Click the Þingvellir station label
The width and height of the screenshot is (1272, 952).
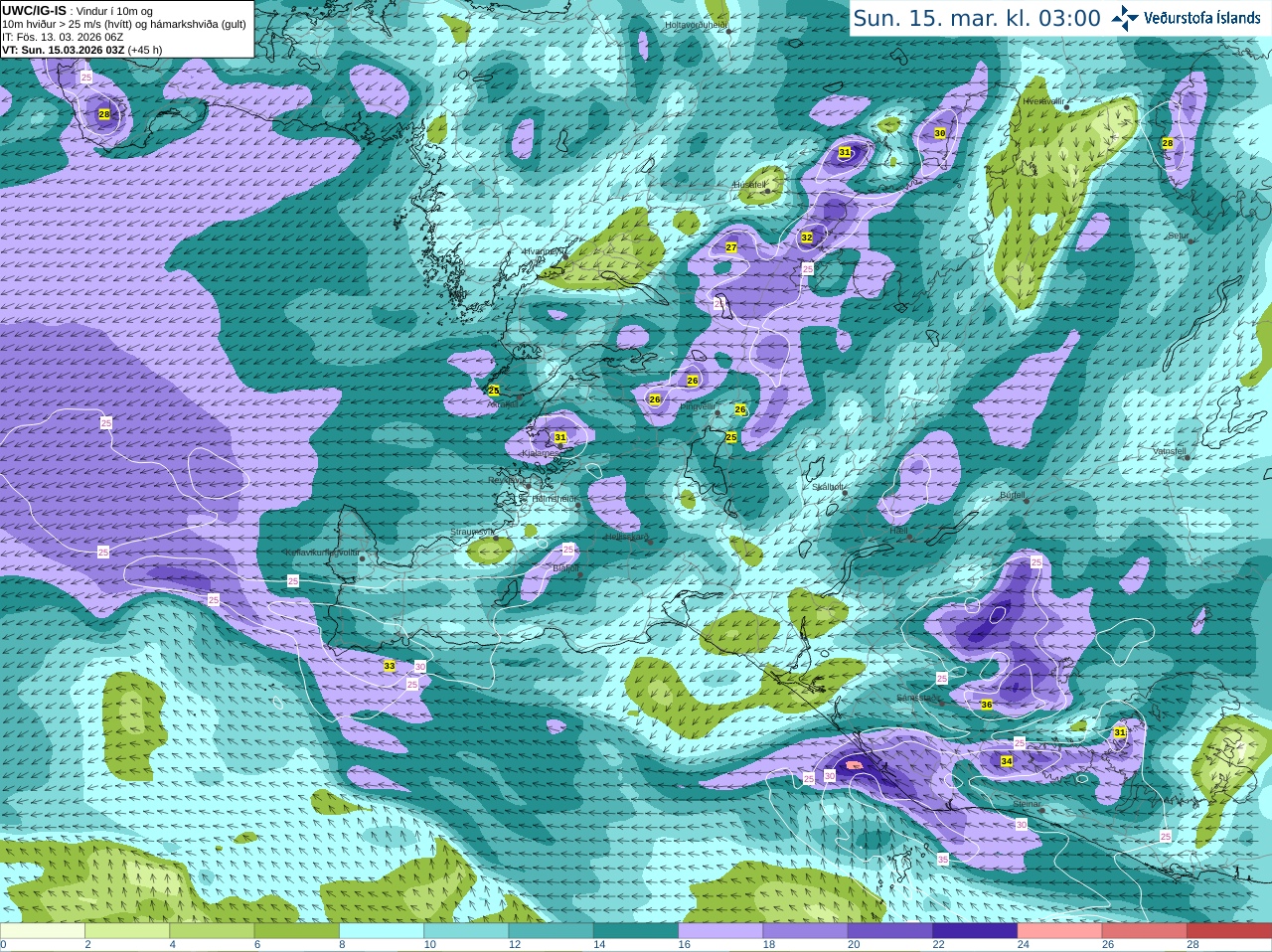[698, 406]
